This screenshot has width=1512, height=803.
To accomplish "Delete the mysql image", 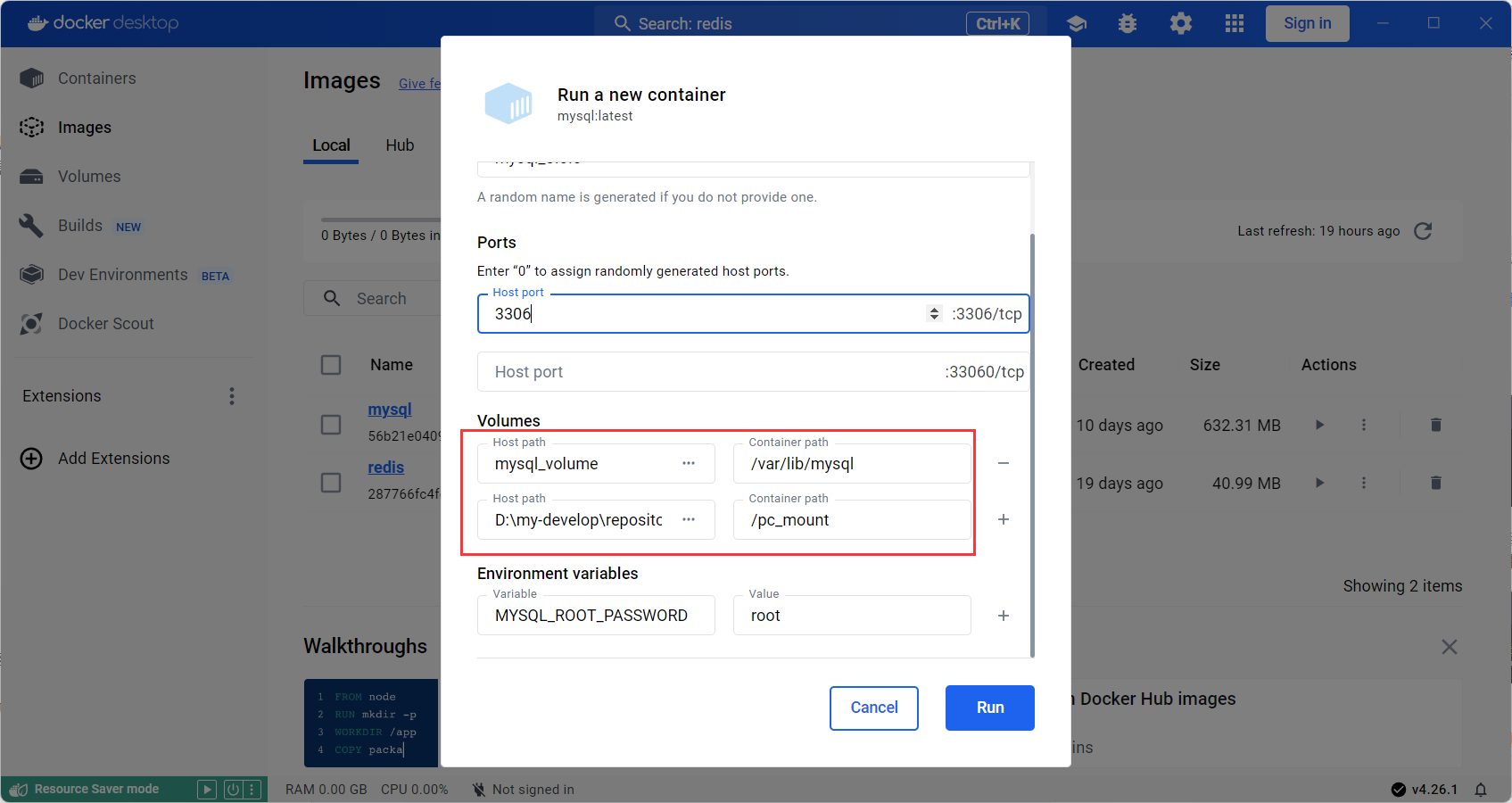I will pos(1436,426).
